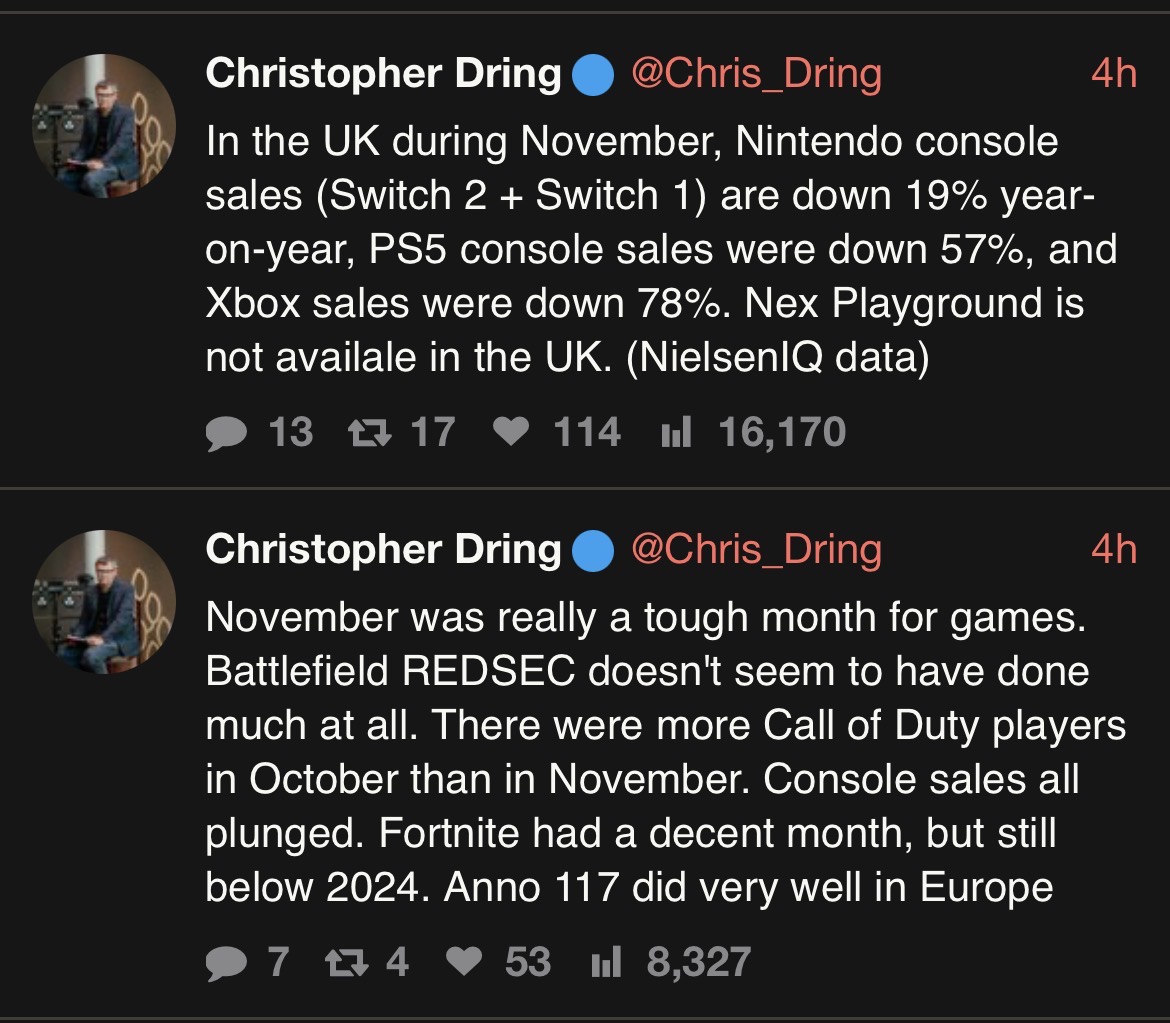Open the 4h timestamp on the Xbox sales tweet

point(1114,74)
